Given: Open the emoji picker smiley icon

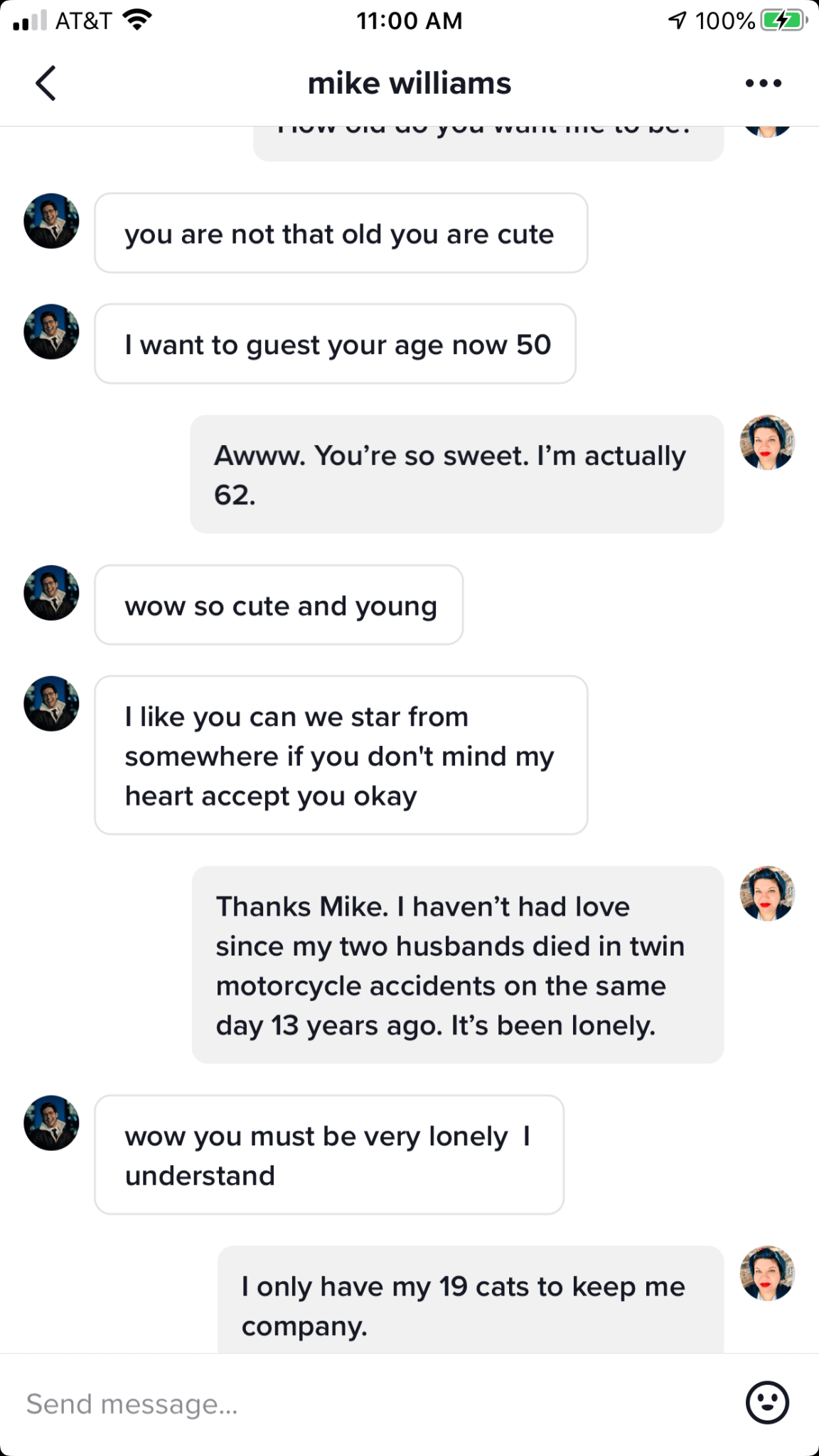Looking at the screenshot, I should 766,1403.
